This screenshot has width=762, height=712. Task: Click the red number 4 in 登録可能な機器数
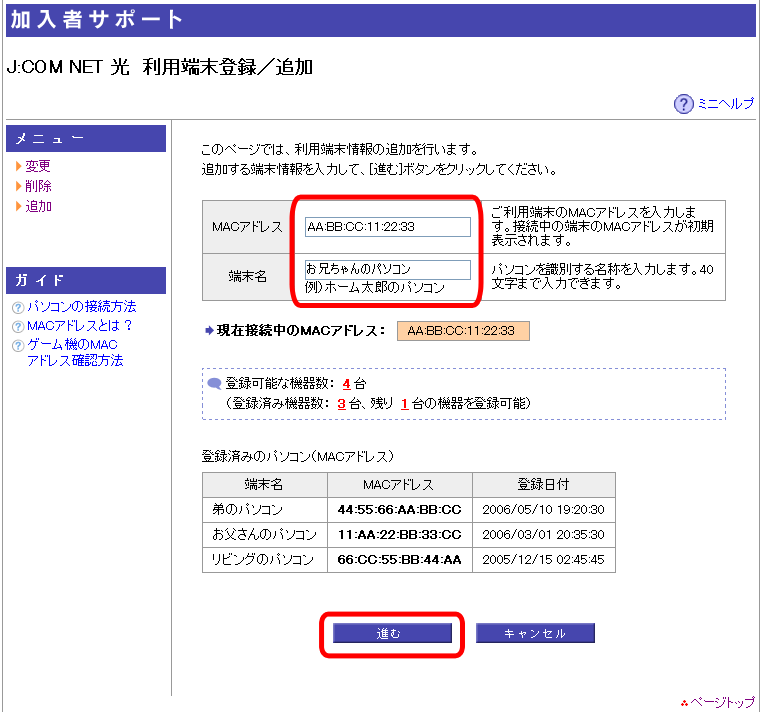(346, 384)
